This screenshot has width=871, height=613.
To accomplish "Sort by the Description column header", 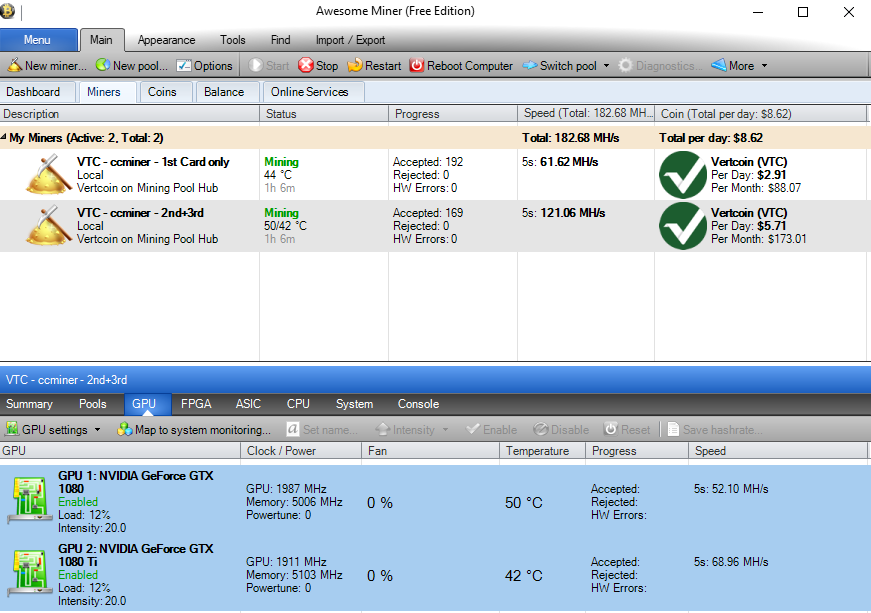I will (129, 114).
